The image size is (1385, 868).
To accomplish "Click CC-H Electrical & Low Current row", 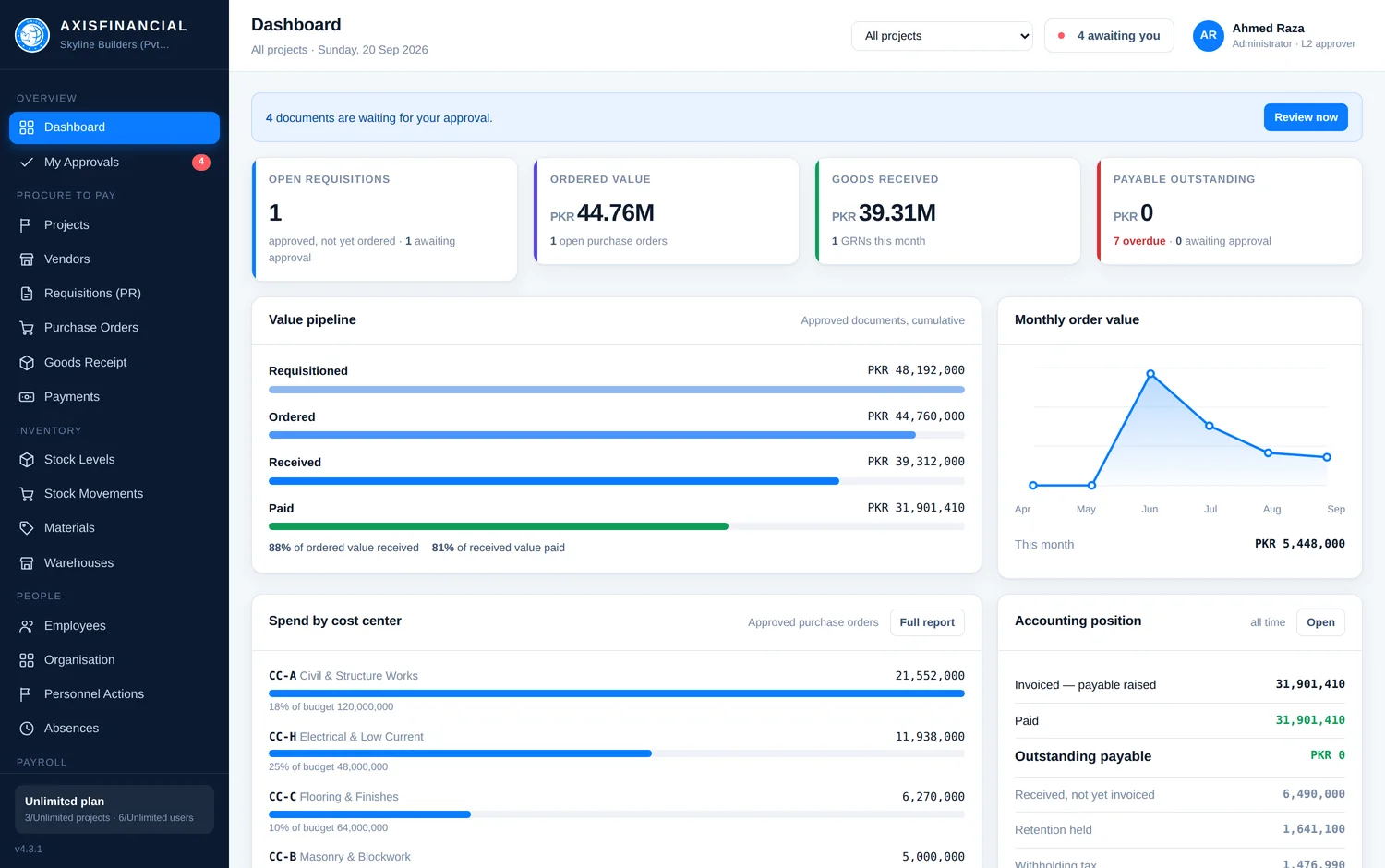I will 617,752.
